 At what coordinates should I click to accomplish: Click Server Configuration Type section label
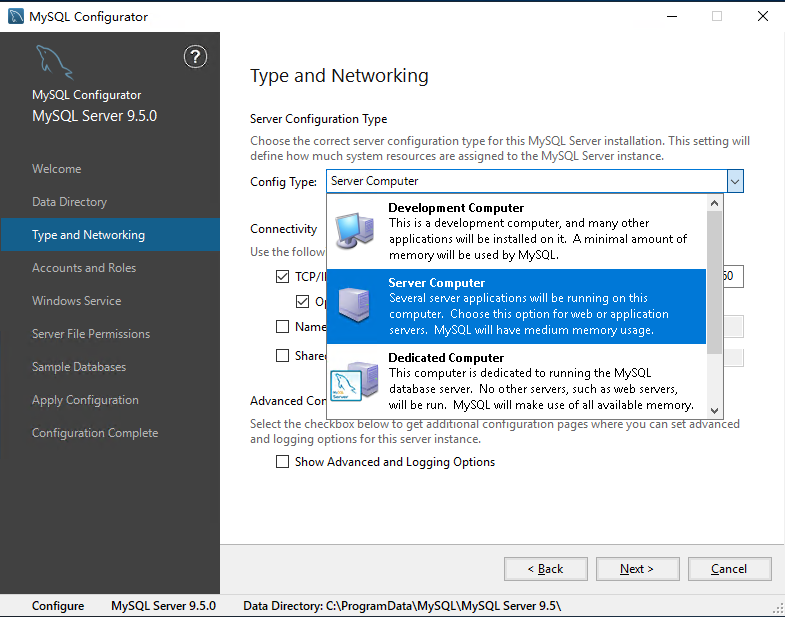[318, 119]
